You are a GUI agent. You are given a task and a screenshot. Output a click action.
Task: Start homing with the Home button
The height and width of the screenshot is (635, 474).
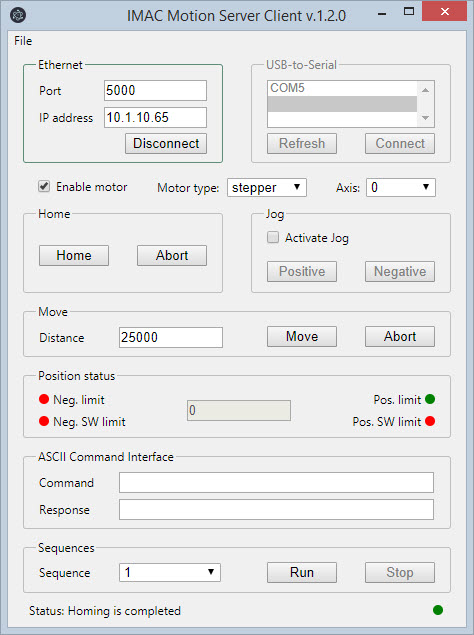(x=74, y=255)
